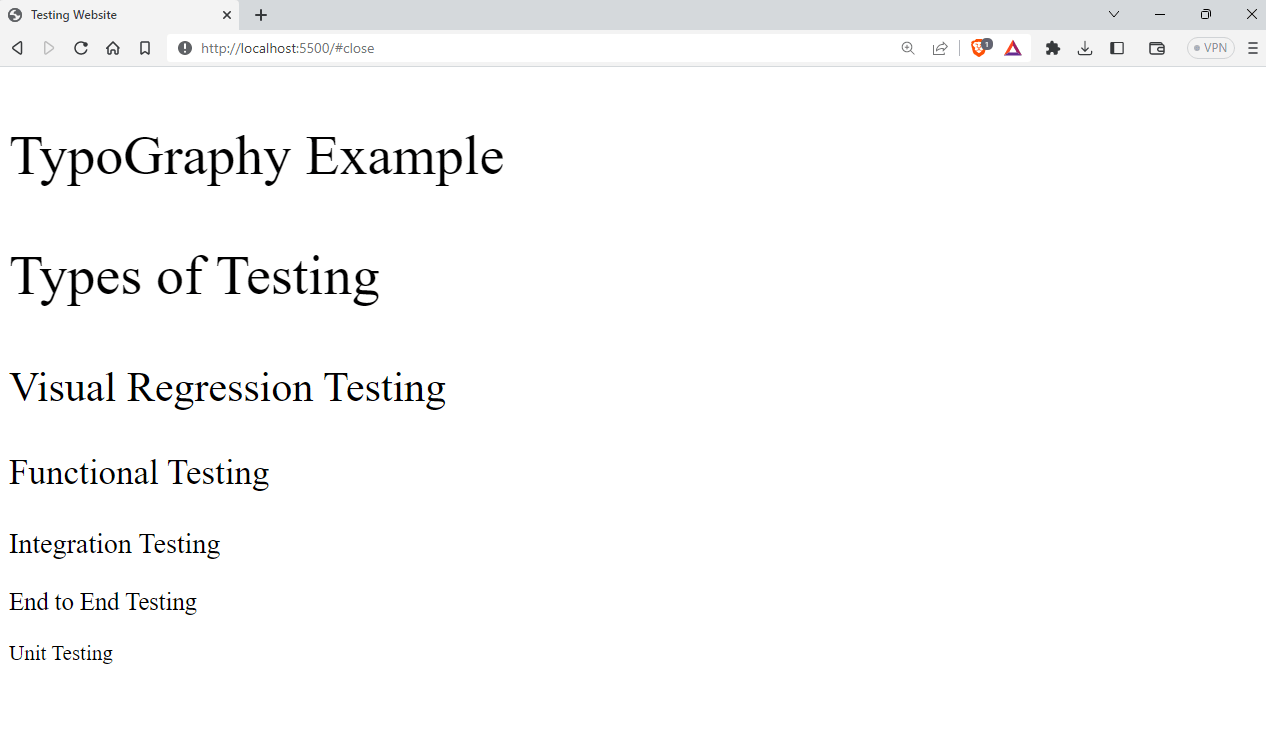Toggle the sidebar panel icon

point(1117,47)
